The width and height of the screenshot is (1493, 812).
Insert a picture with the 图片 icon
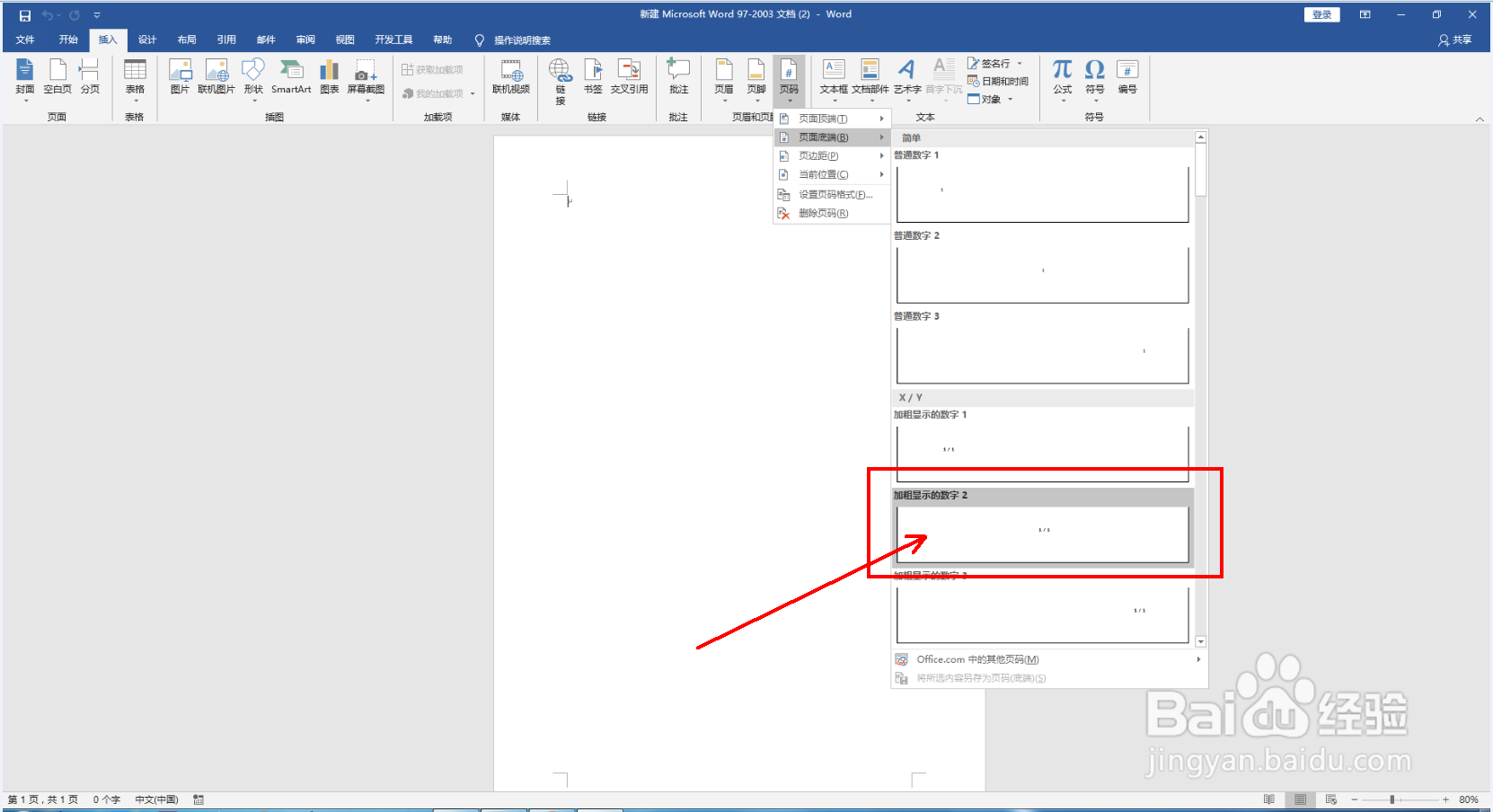[180, 79]
